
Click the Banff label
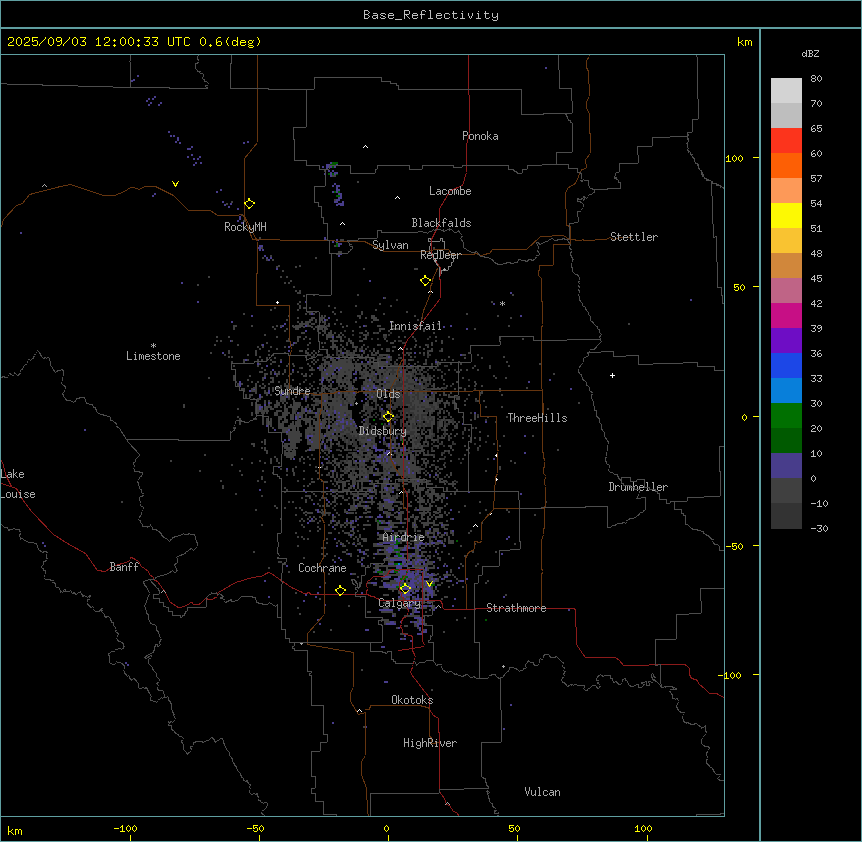pyautogui.click(x=124, y=567)
